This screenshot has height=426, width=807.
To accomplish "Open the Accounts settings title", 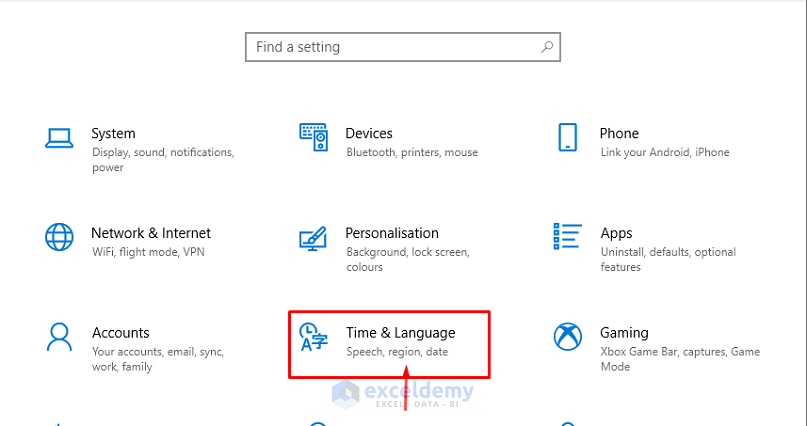I will [121, 332].
